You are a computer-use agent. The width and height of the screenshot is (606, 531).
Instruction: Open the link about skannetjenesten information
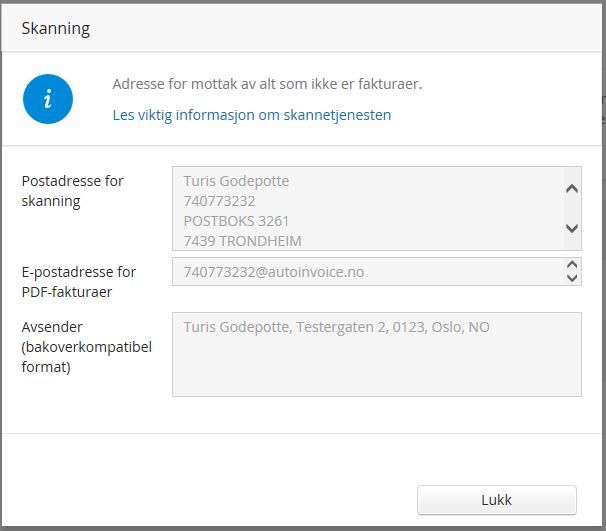pos(251,115)
